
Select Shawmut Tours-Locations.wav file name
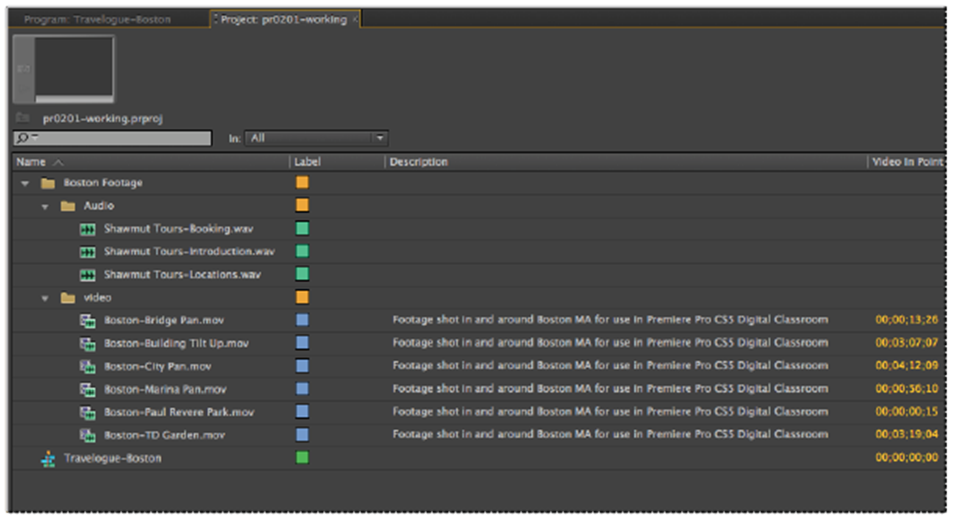[182, 275]
